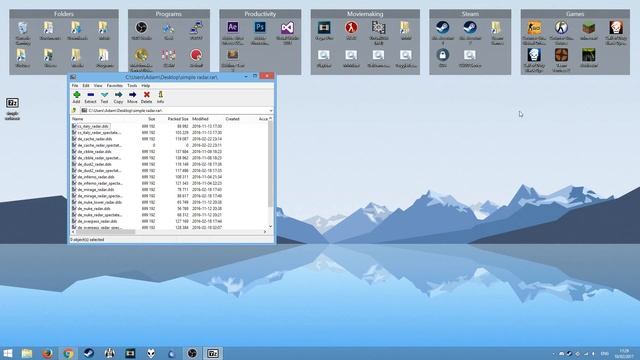Screen dimensions: 640x360
Task: Open the Help menu
Action: [x=146, y=86]
